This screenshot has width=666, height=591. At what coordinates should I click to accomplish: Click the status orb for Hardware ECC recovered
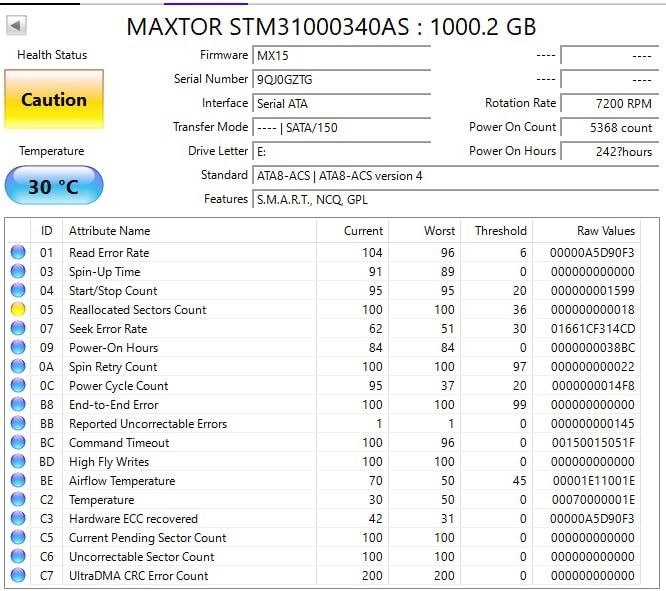18,518
